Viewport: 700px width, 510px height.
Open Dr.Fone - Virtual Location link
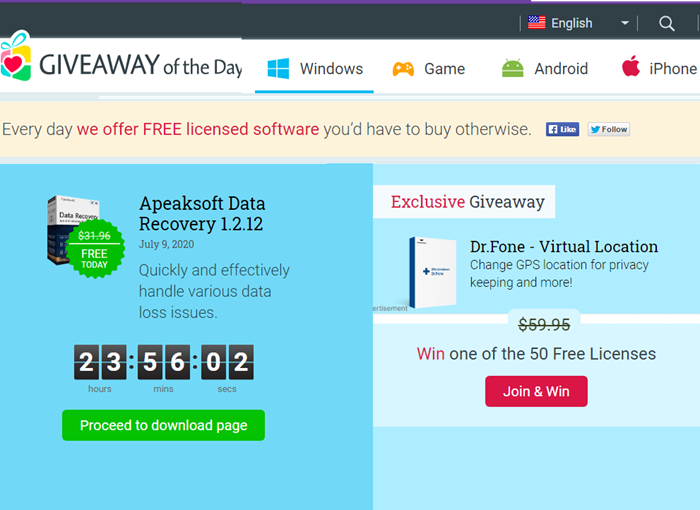(x=564, y=247)
